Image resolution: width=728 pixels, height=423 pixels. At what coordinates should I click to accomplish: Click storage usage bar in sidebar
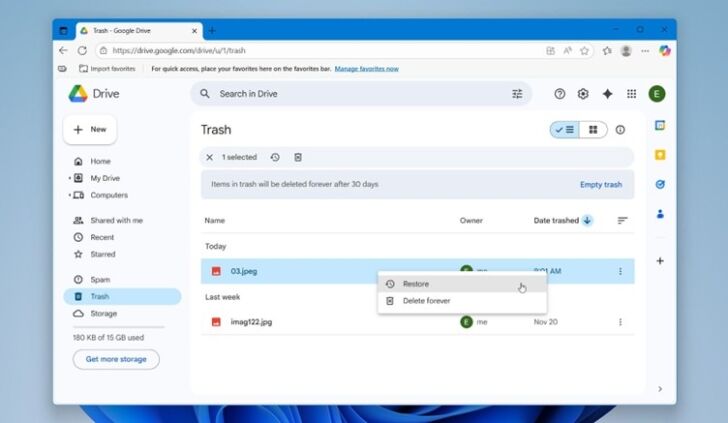[x=118, y=327]
